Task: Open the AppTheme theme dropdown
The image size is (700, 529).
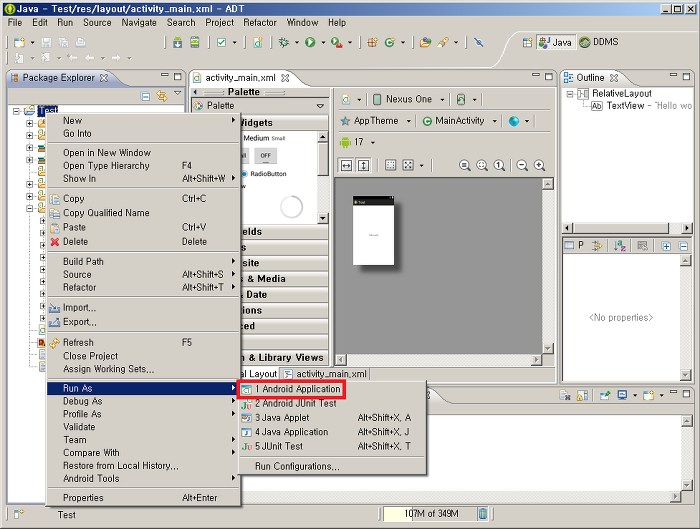Action: tap(376, 121)
